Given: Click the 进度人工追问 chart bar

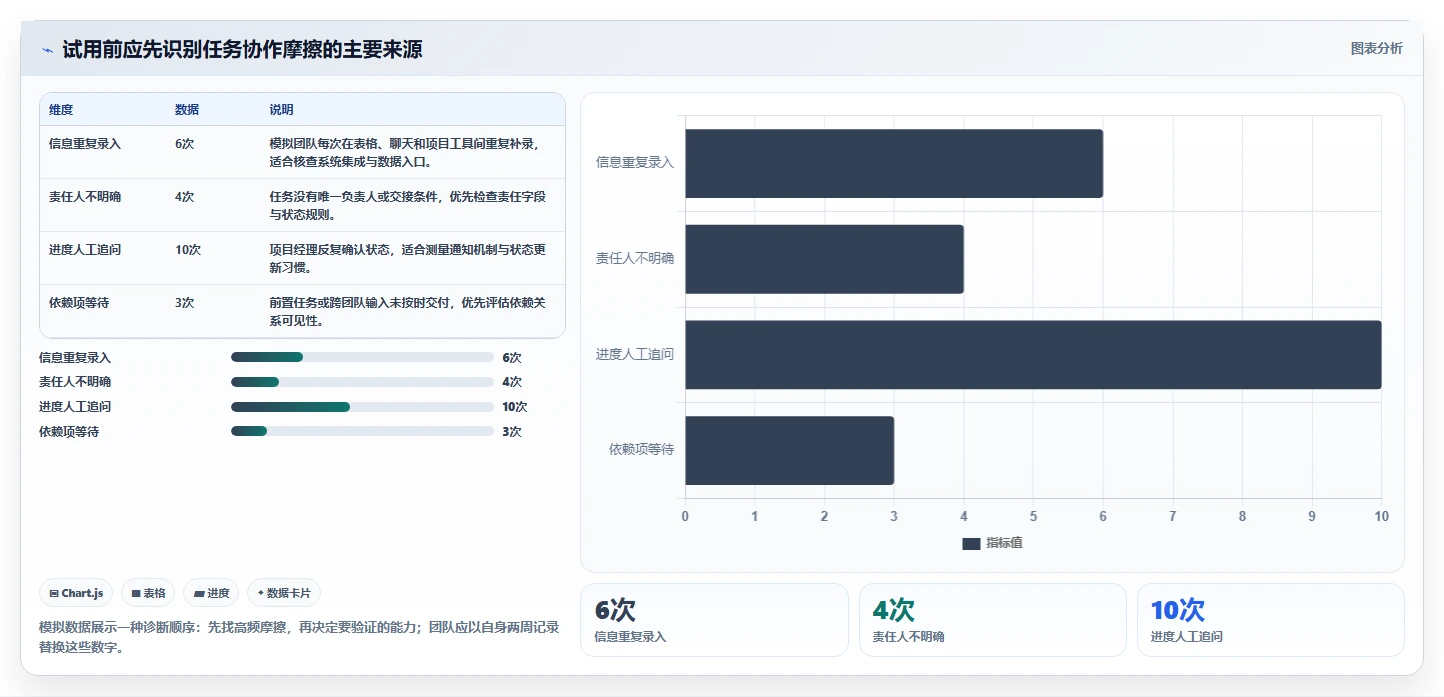Looking at the screenshot, I should click(x=1033, y=354).
